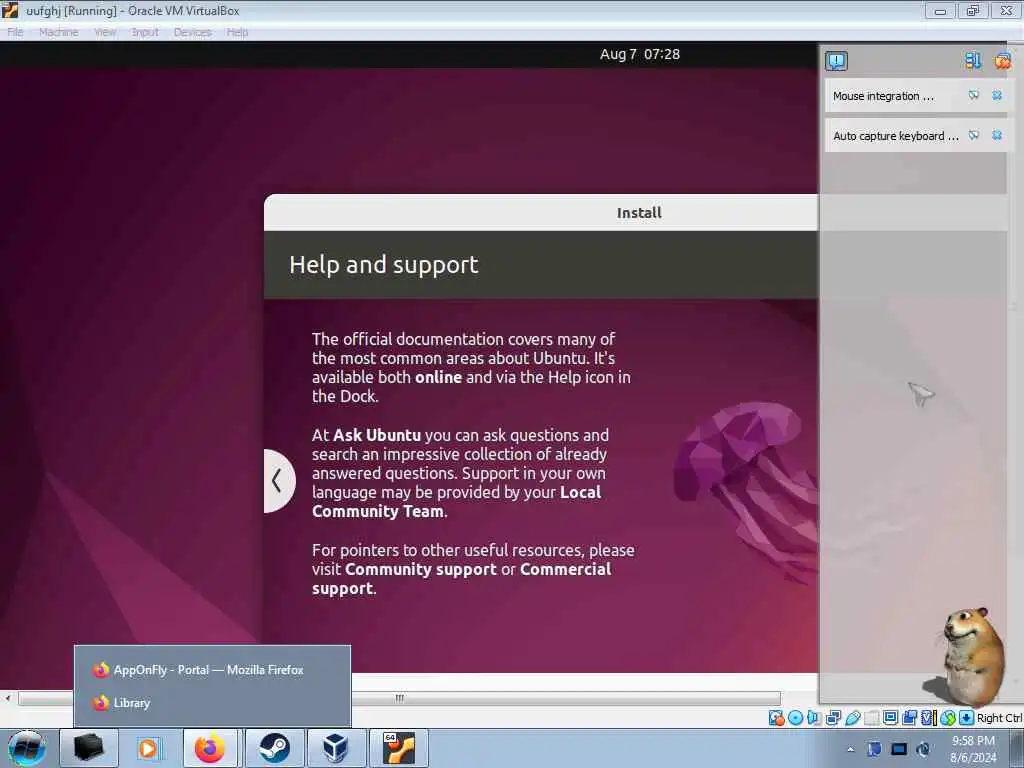Open the File menu in VirtualBox

point(15,32)
